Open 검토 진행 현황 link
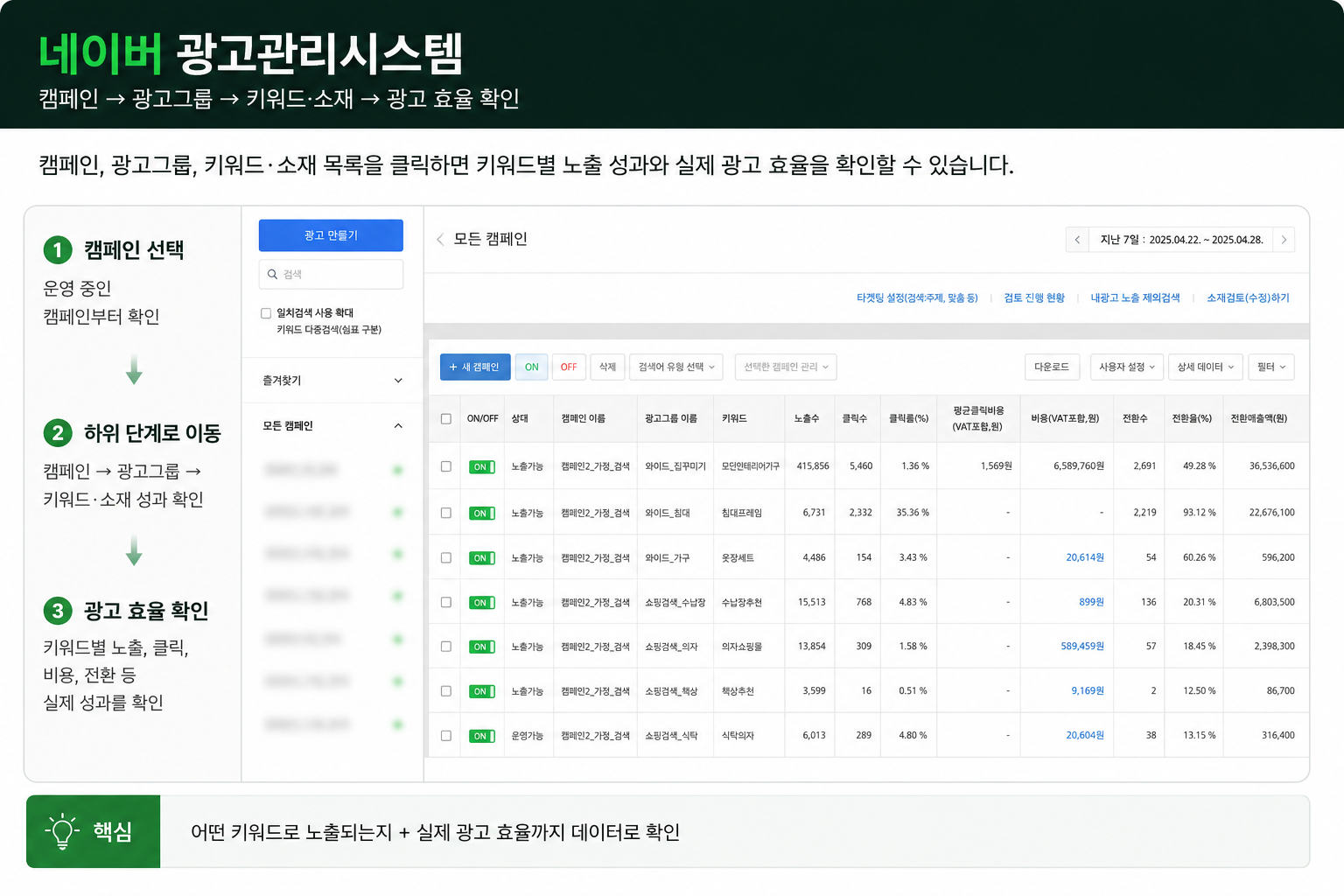Image resolution: width=1344 pixels, height=896 pixels. point(1034,298)
